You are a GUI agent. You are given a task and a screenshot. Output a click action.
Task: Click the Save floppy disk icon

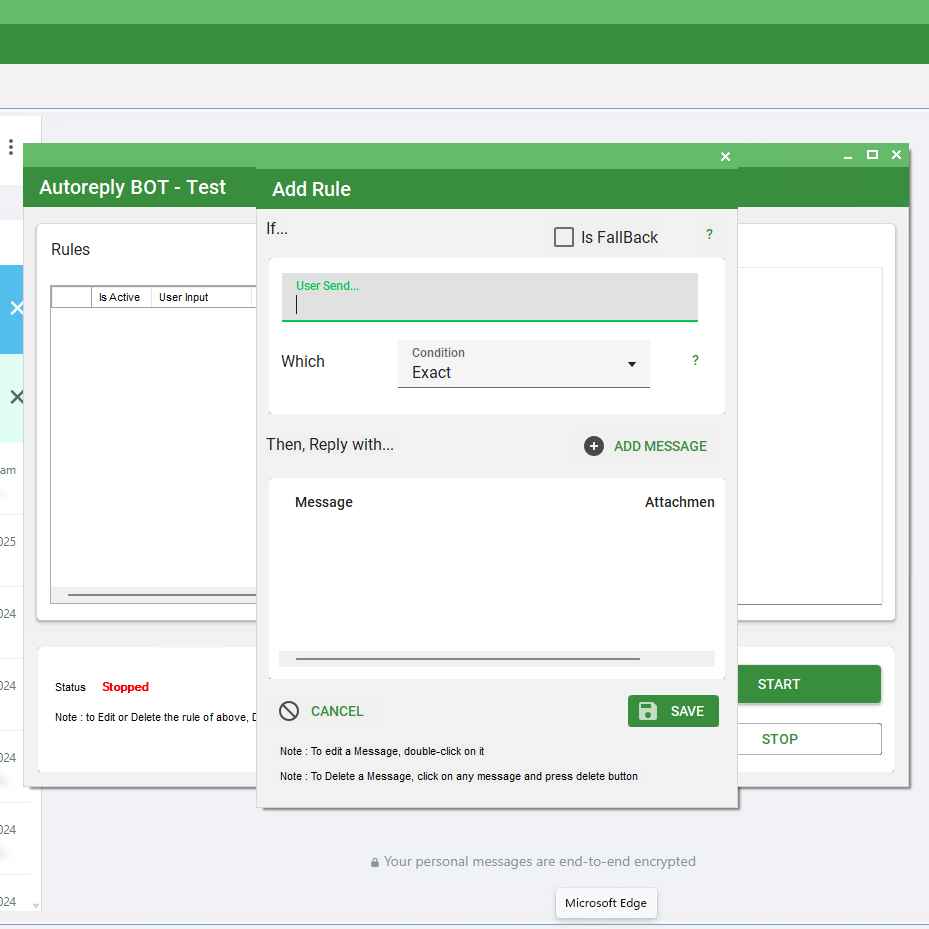click(647, 711)
